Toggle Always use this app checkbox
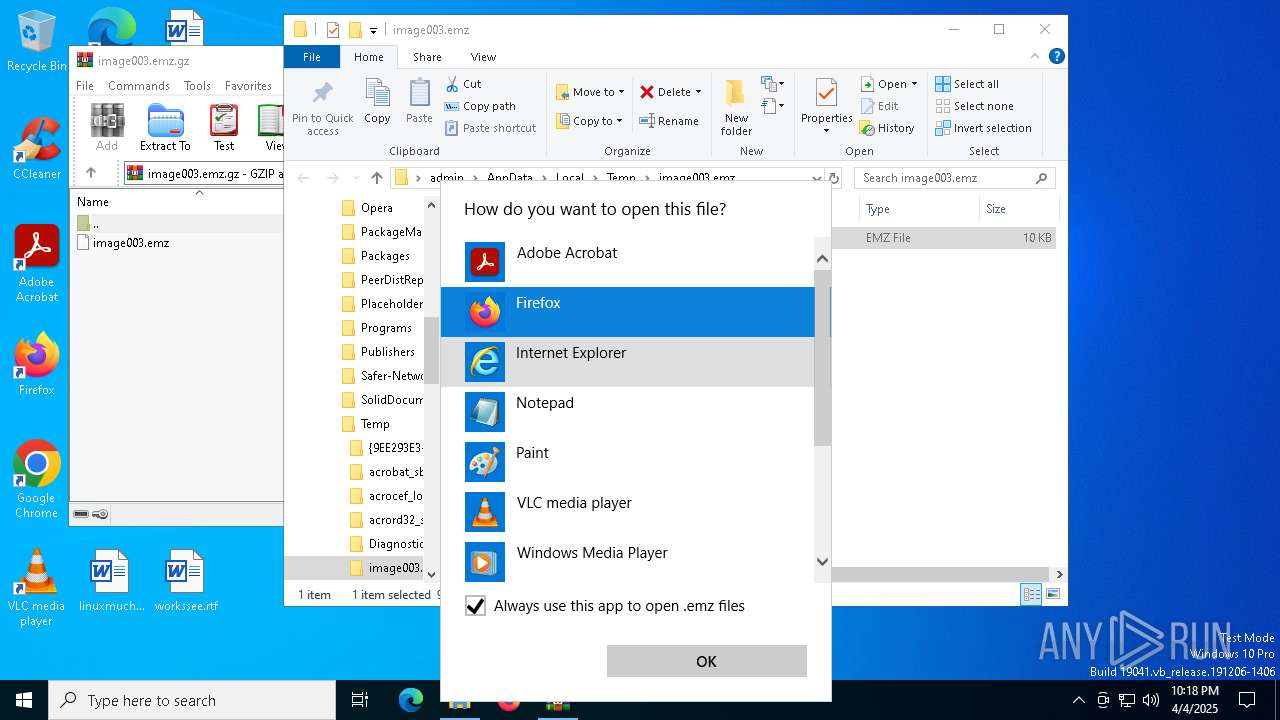Image resolution: width=1280 pixels, height=720 pixels. pos(476,606)
